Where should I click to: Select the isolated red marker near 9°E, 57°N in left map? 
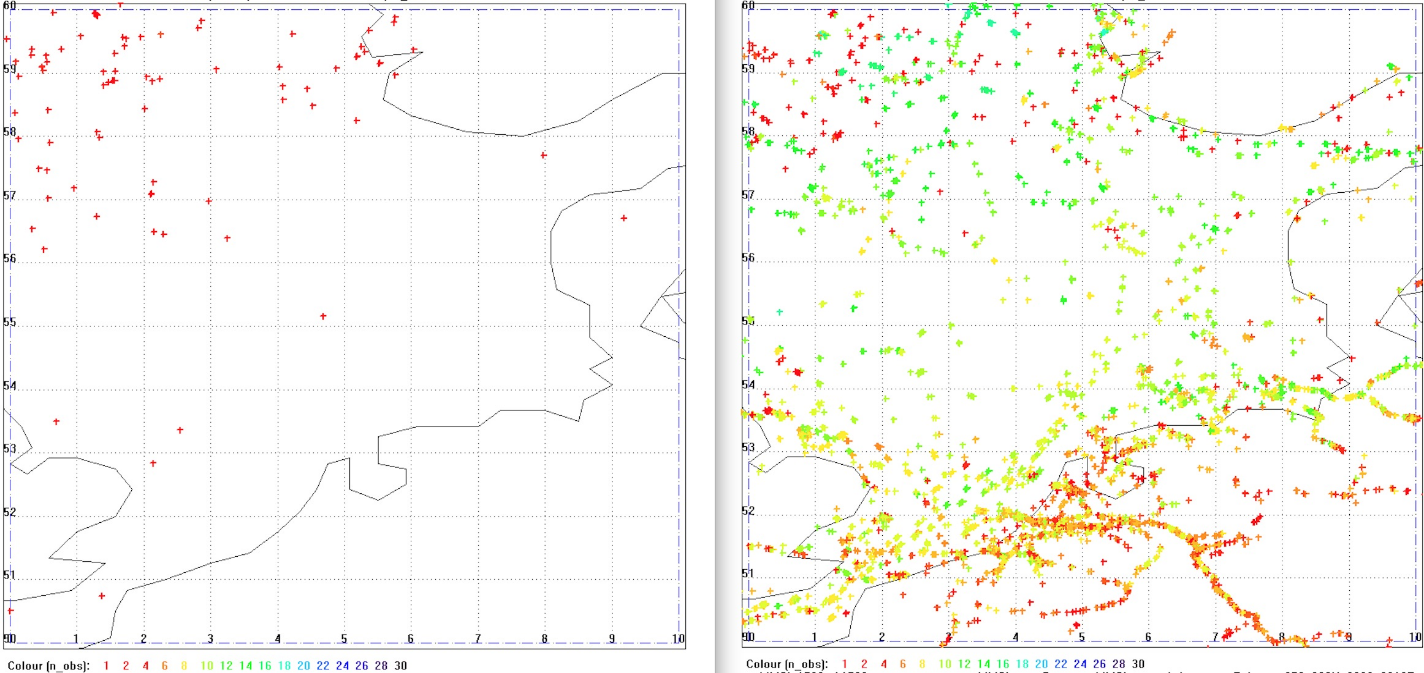[x=624, y=218]
